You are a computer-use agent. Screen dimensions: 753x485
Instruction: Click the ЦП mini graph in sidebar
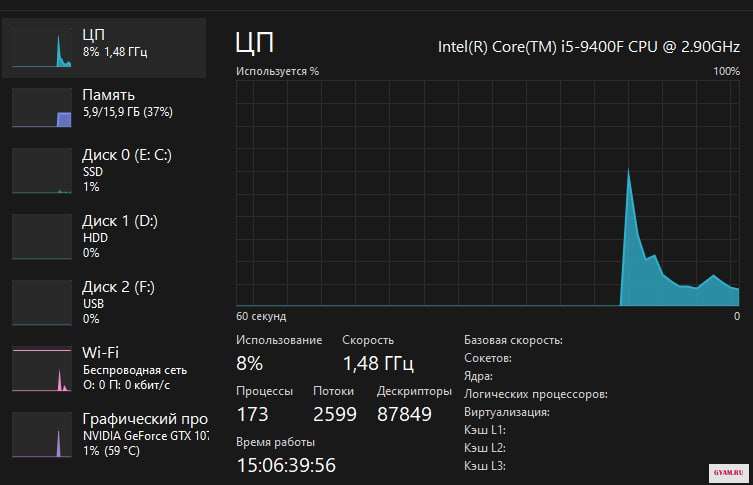(42, 48)
